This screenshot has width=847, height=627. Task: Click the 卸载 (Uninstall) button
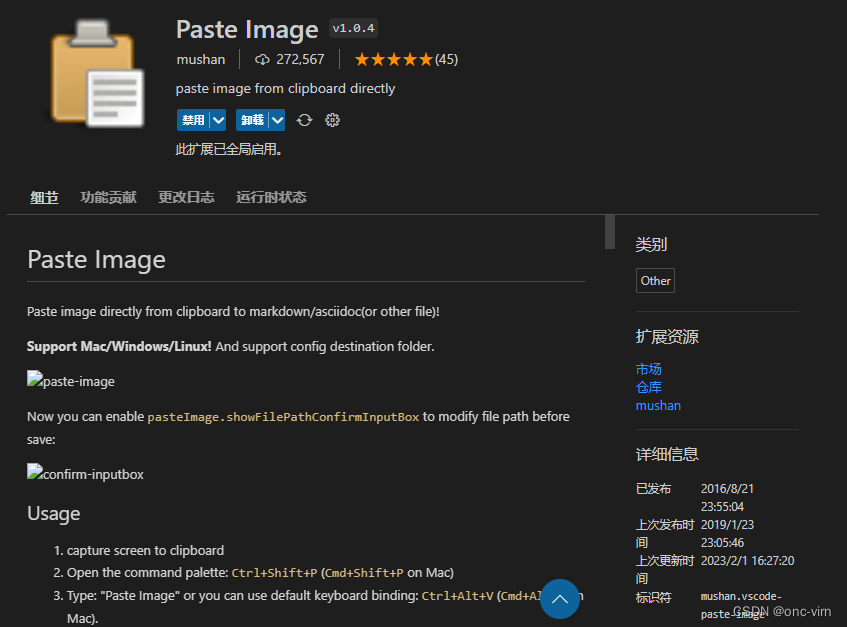[x=252, y=120]
